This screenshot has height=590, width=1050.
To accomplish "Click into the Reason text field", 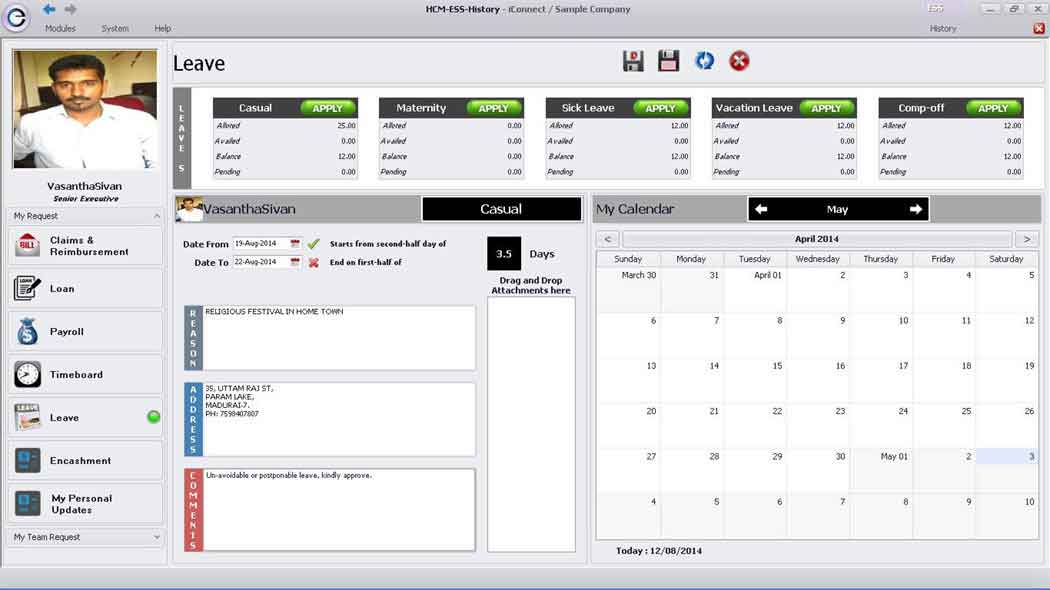I will [340, 338].
